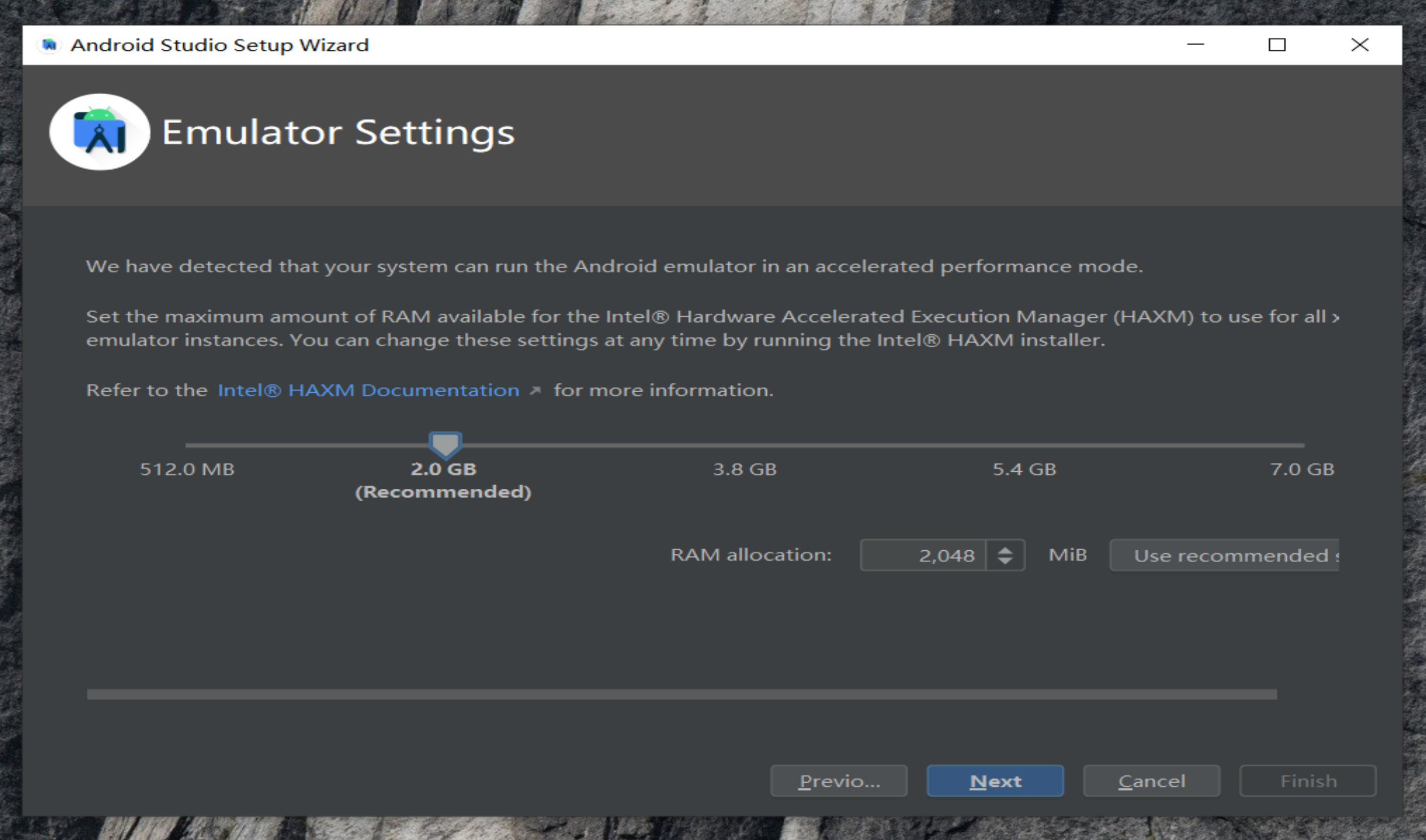This screenshot has height=840, width=1426.
Task: Click the RAM allocation input field
Action: (x=924, y=555)
